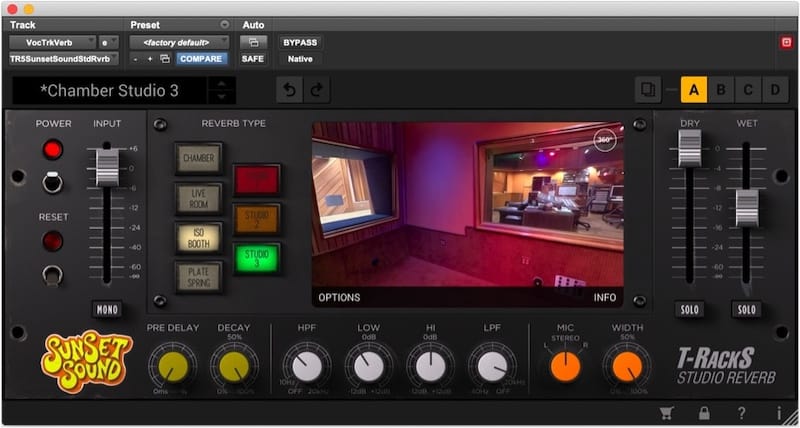Solo the WET signal

point(746,309)
